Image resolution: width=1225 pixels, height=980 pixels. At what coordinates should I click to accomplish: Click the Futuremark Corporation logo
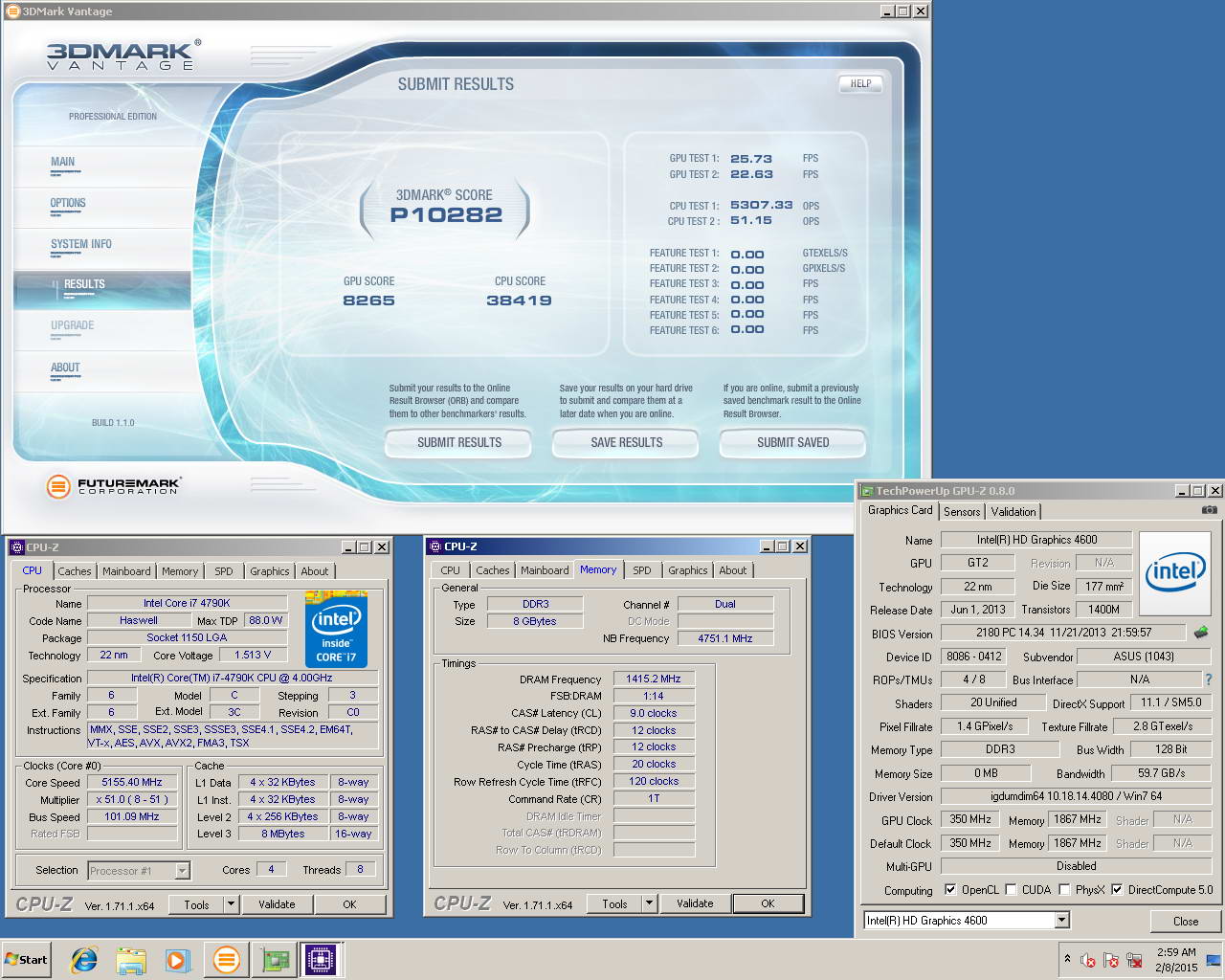click(113, 486)
